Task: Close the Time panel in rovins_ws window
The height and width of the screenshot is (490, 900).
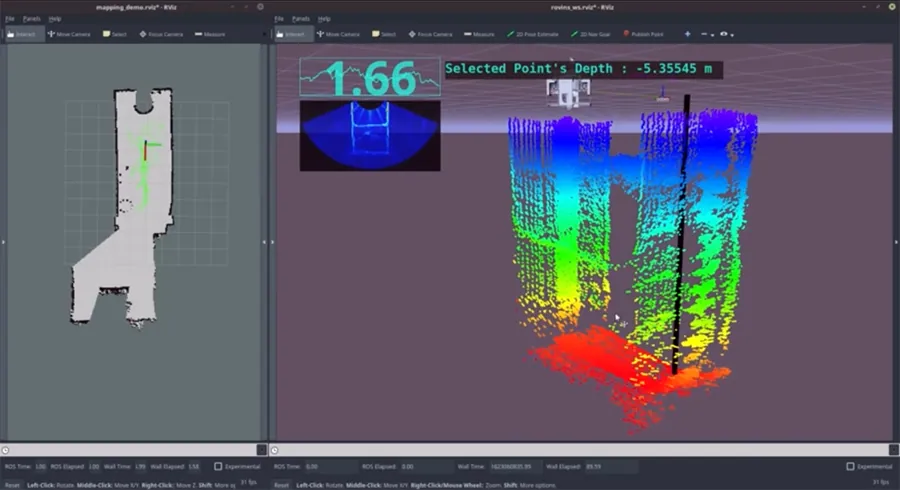Action: [x=894, y=450]
